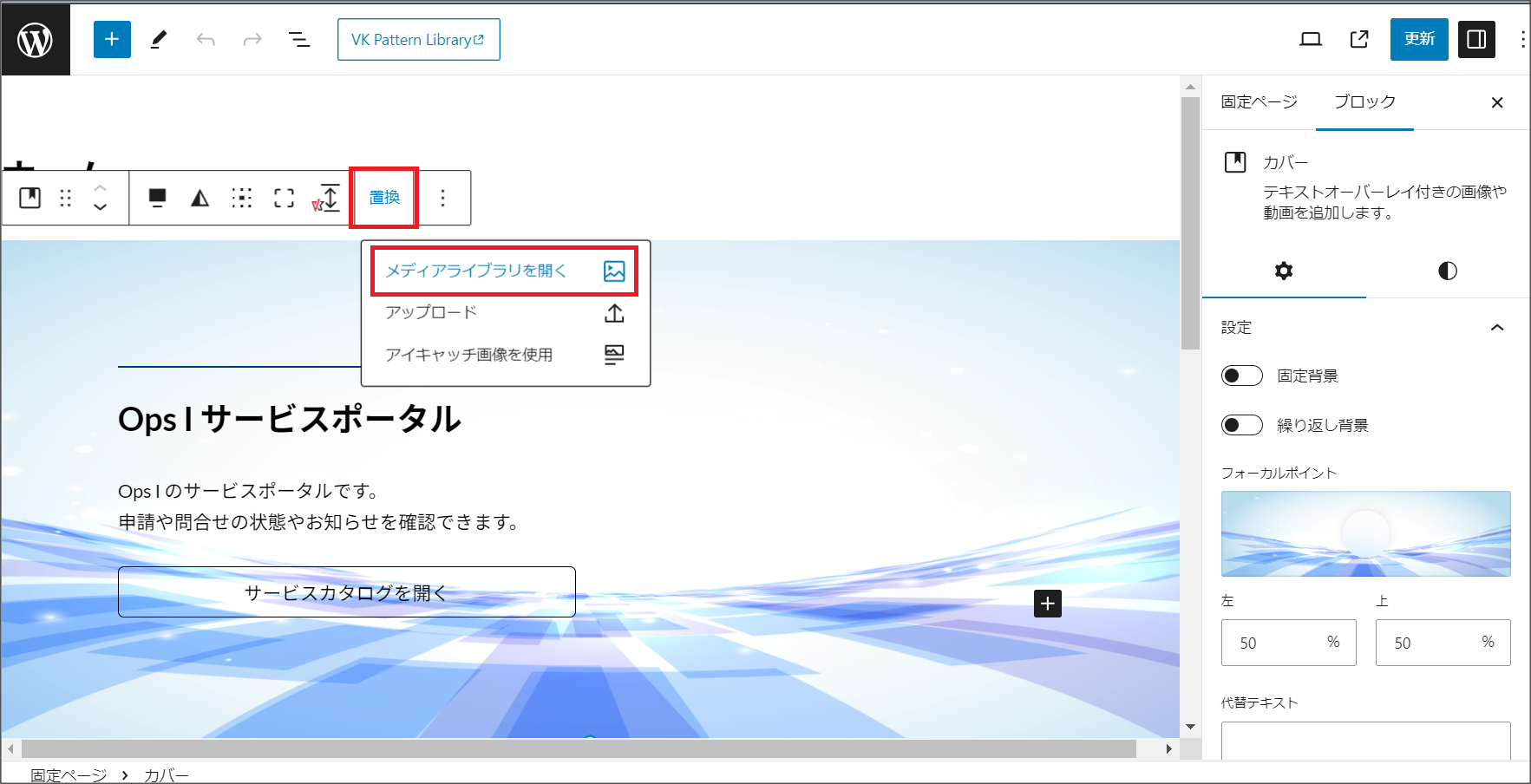Viewport: 1531px width, 784px height.
Task: Switch to the 固定ページ sidebar tab
Action: (x=1259, y=102)
